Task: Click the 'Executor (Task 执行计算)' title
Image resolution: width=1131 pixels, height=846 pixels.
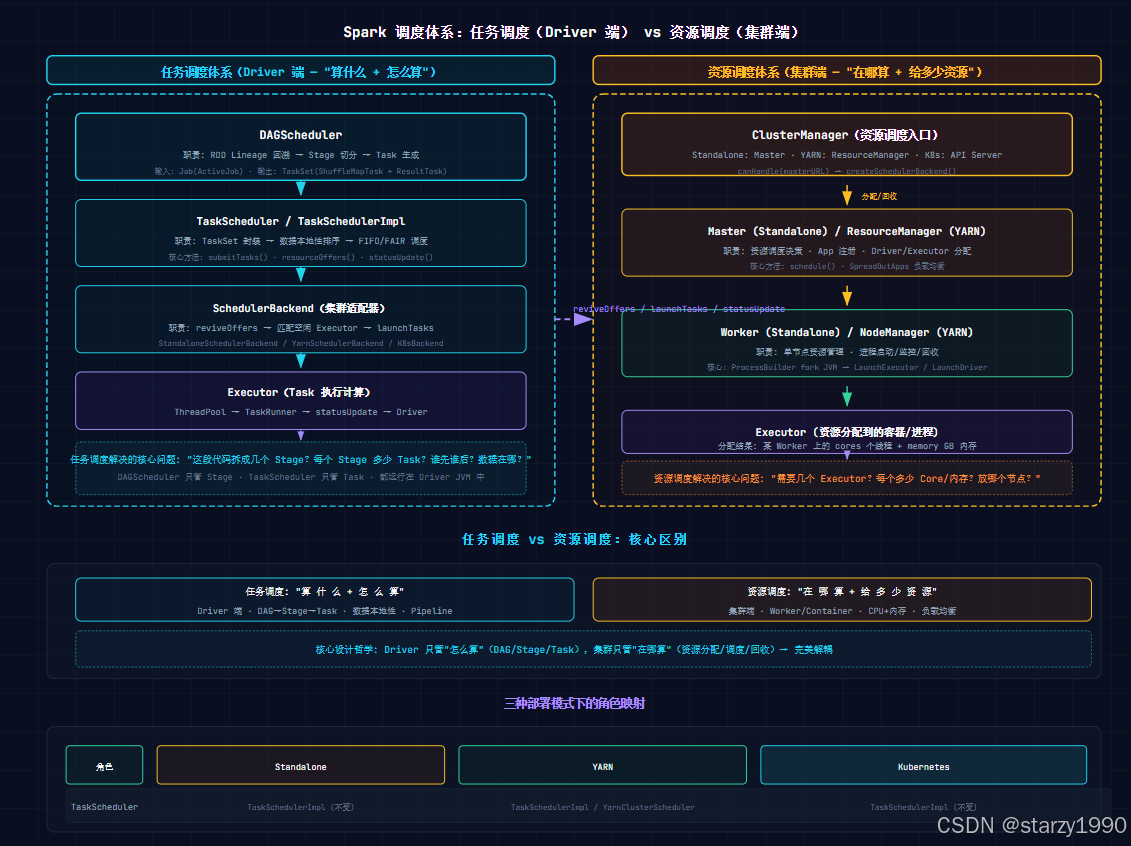Action: [301, 392]
